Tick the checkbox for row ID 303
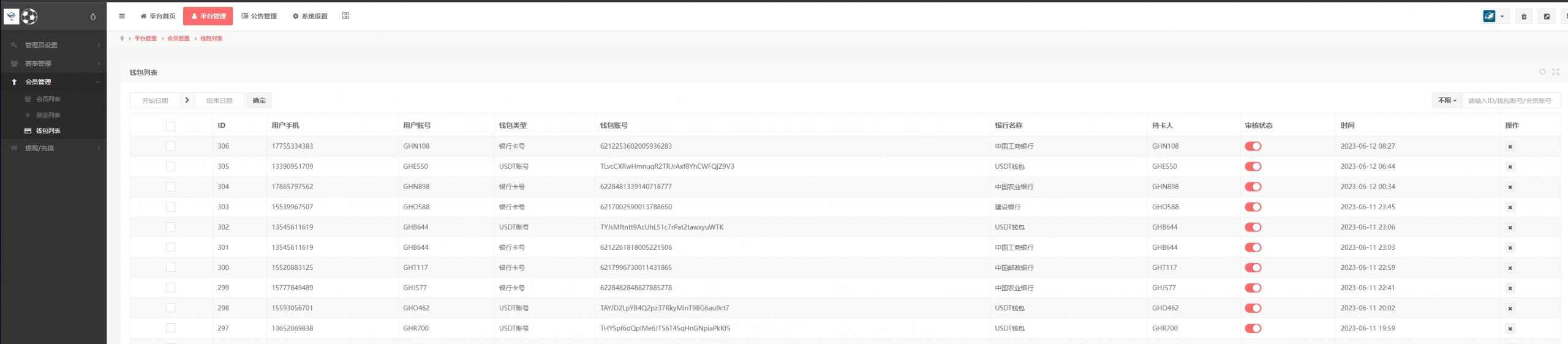Image resolution: width=1568 pixels, height=344 pixels. point(170,207)
